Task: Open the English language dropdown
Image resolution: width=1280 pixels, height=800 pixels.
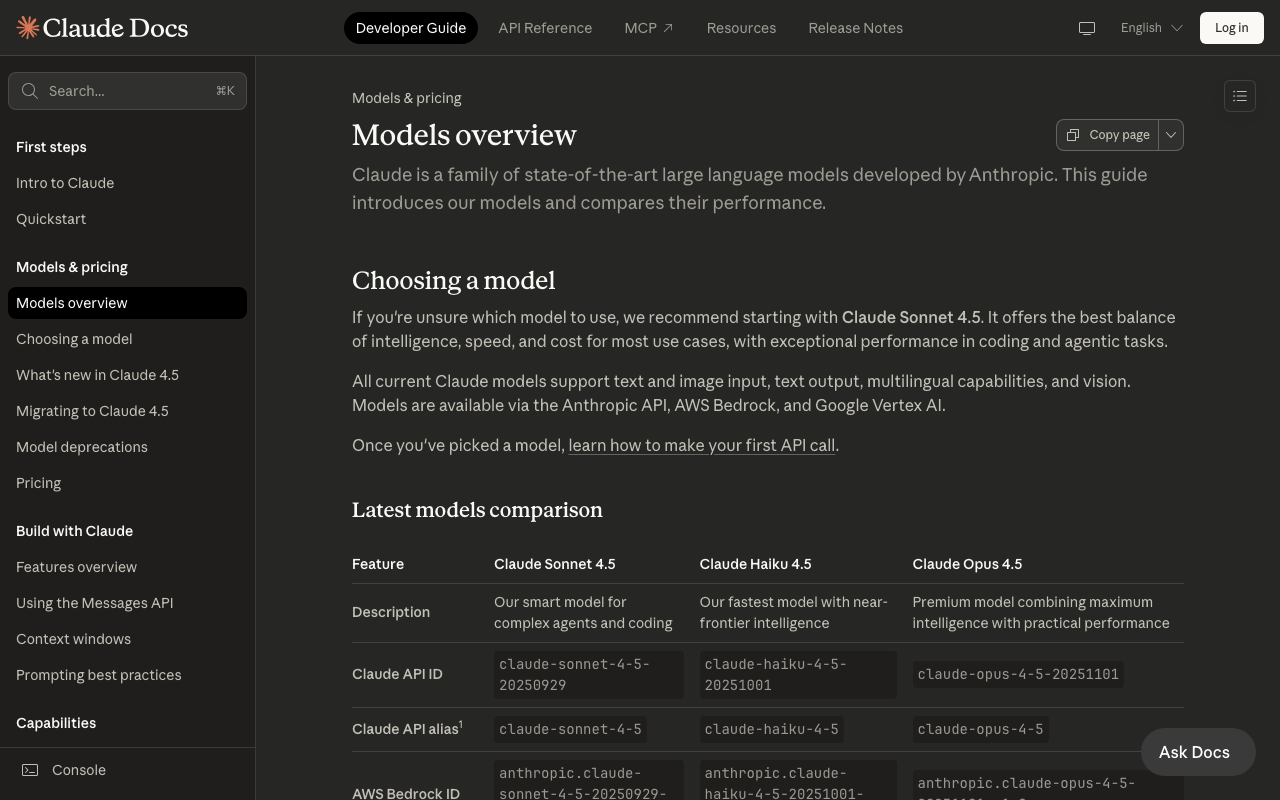Action: pos(1152,28)
